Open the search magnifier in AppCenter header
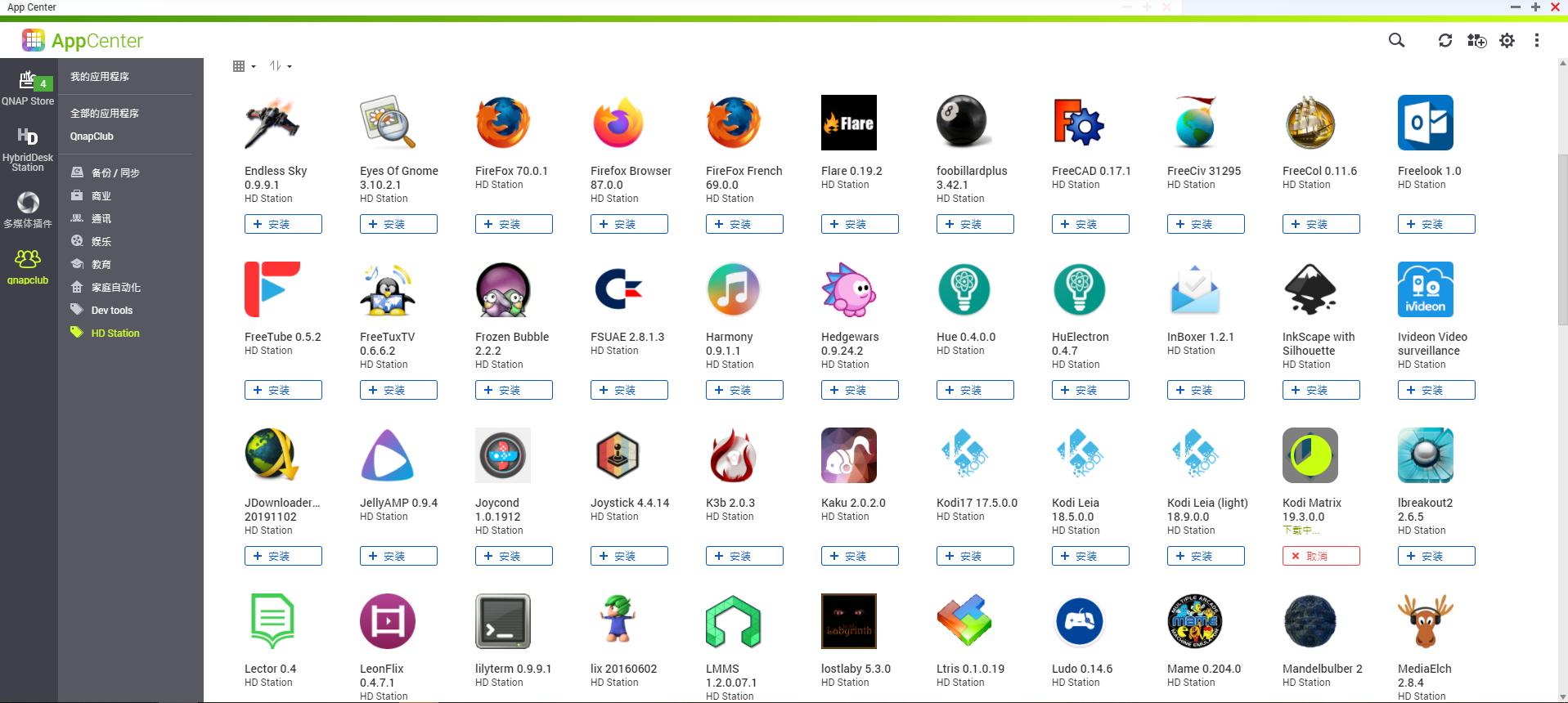The image size is (1568, 703). pyautogui.click(x=1396, y=40)
